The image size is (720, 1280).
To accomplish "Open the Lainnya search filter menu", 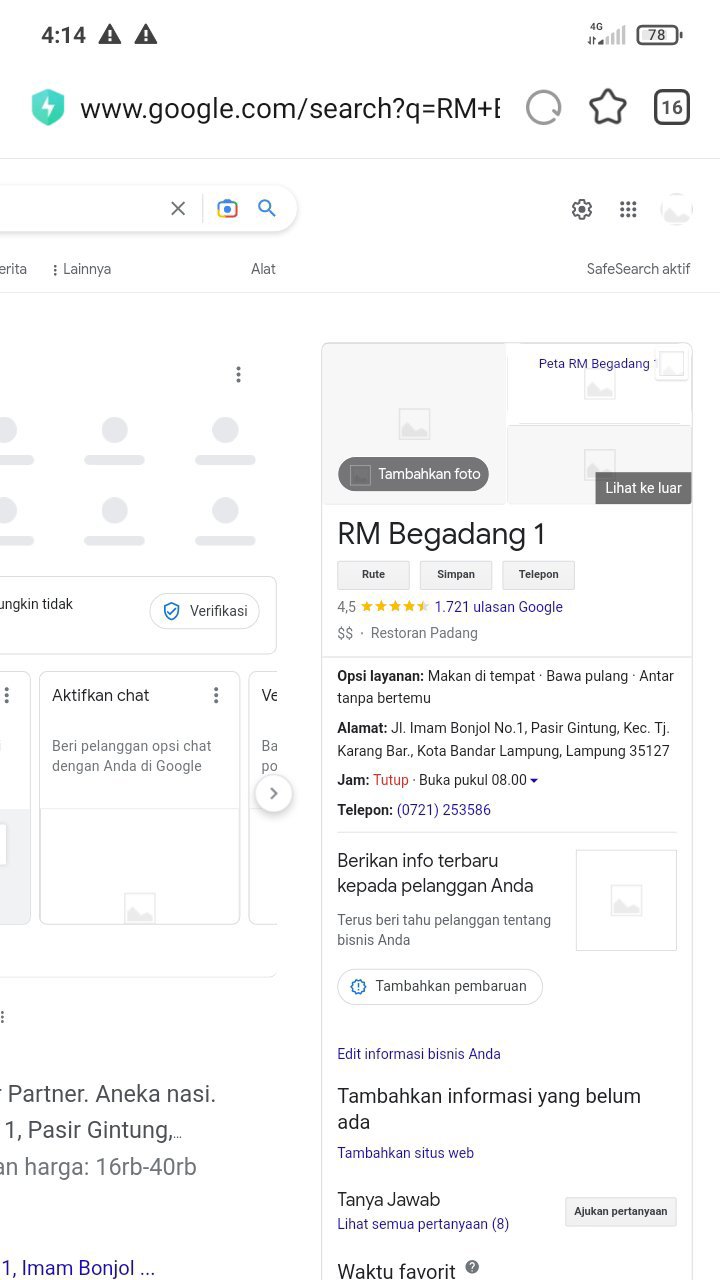I will (82, 269).
